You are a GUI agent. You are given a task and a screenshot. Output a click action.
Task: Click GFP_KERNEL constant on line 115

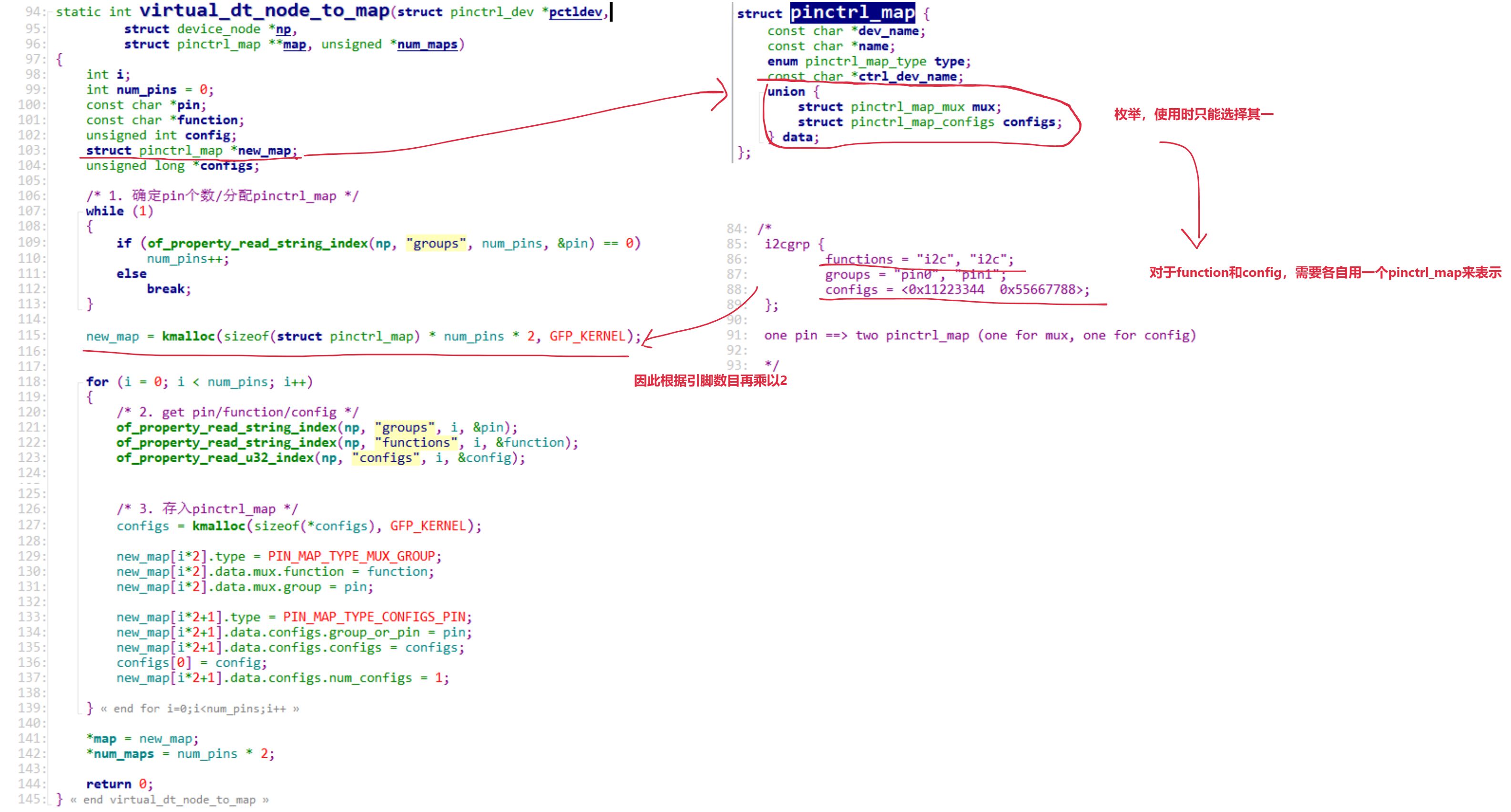tap(587, 336)
